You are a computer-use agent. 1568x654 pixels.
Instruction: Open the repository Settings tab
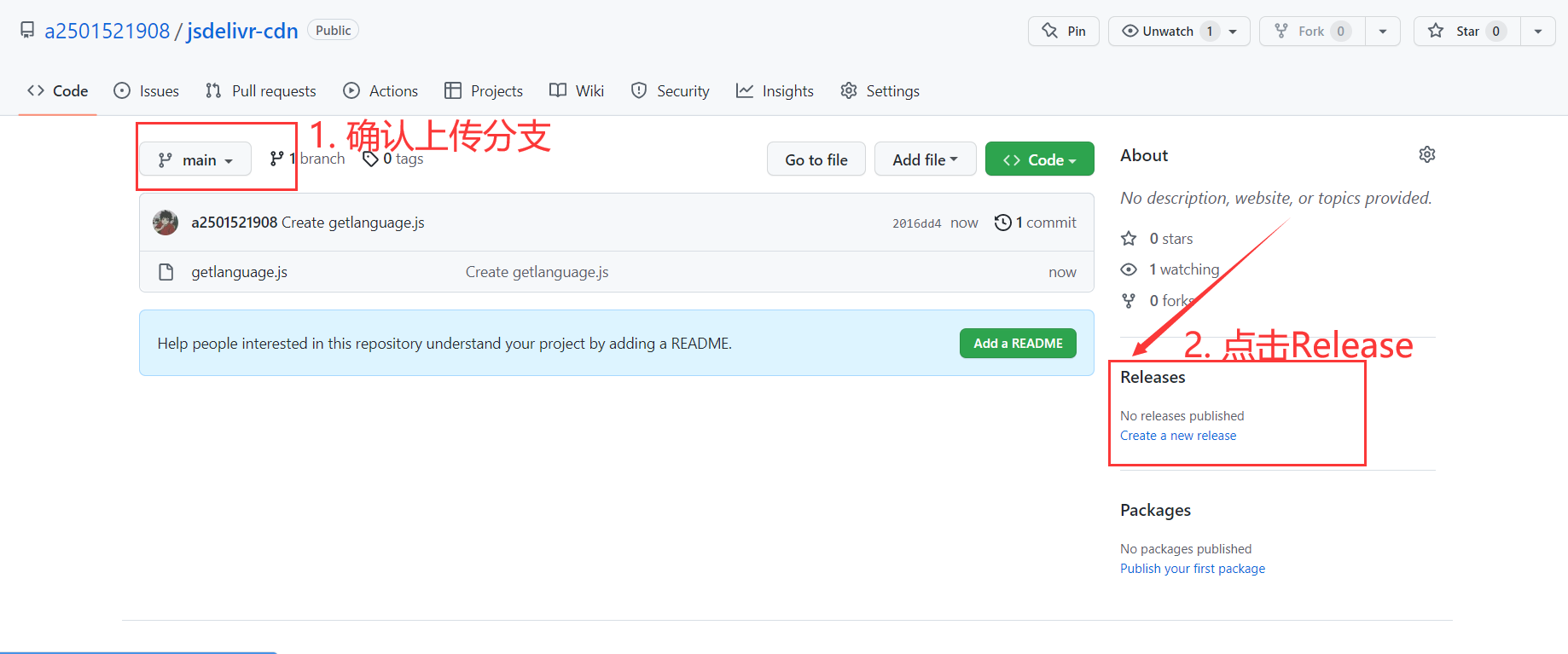(880, 91)
